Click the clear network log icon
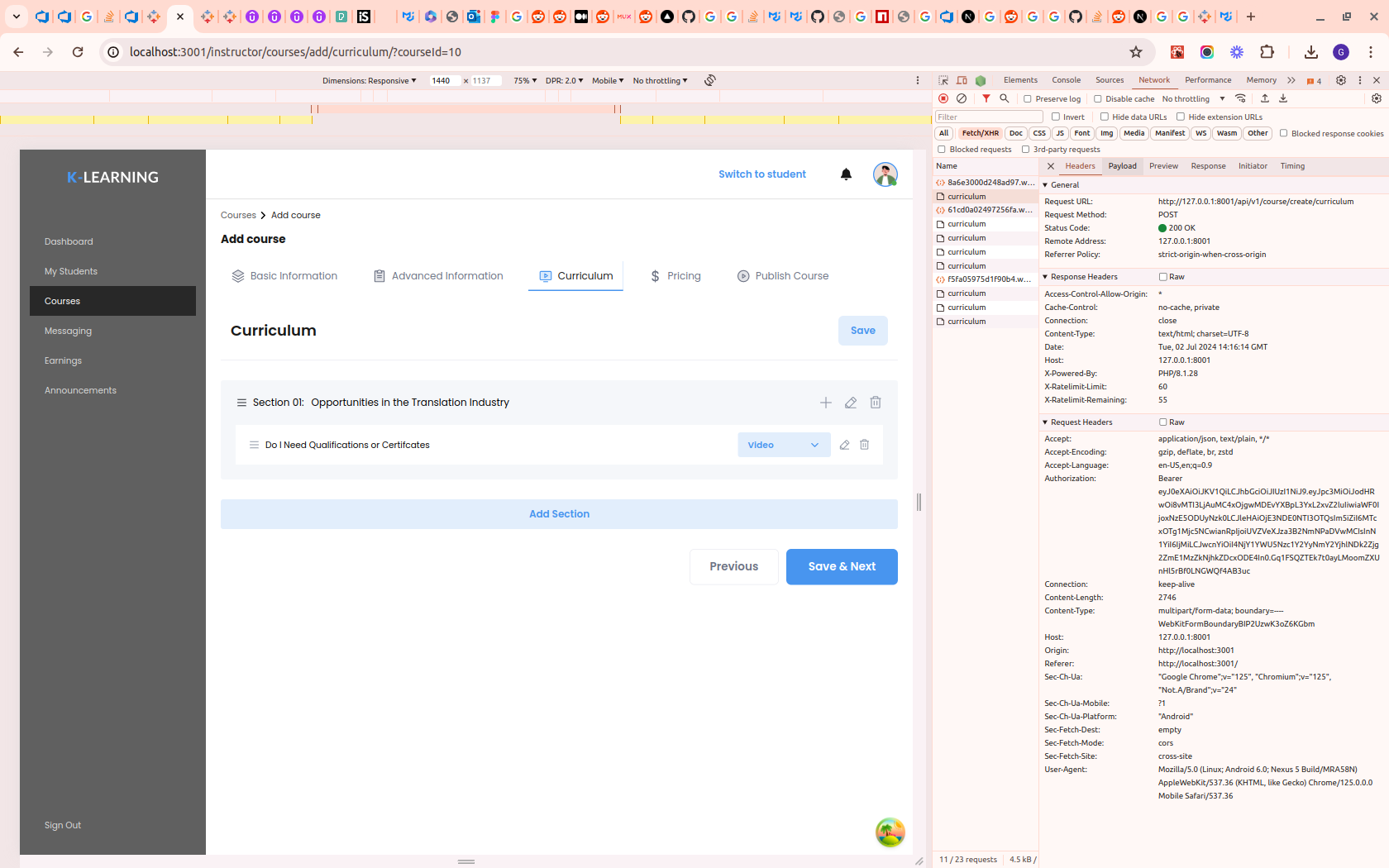Image resolution: width=1389 pixels, height=868 pixels. [x=962, y=98]
